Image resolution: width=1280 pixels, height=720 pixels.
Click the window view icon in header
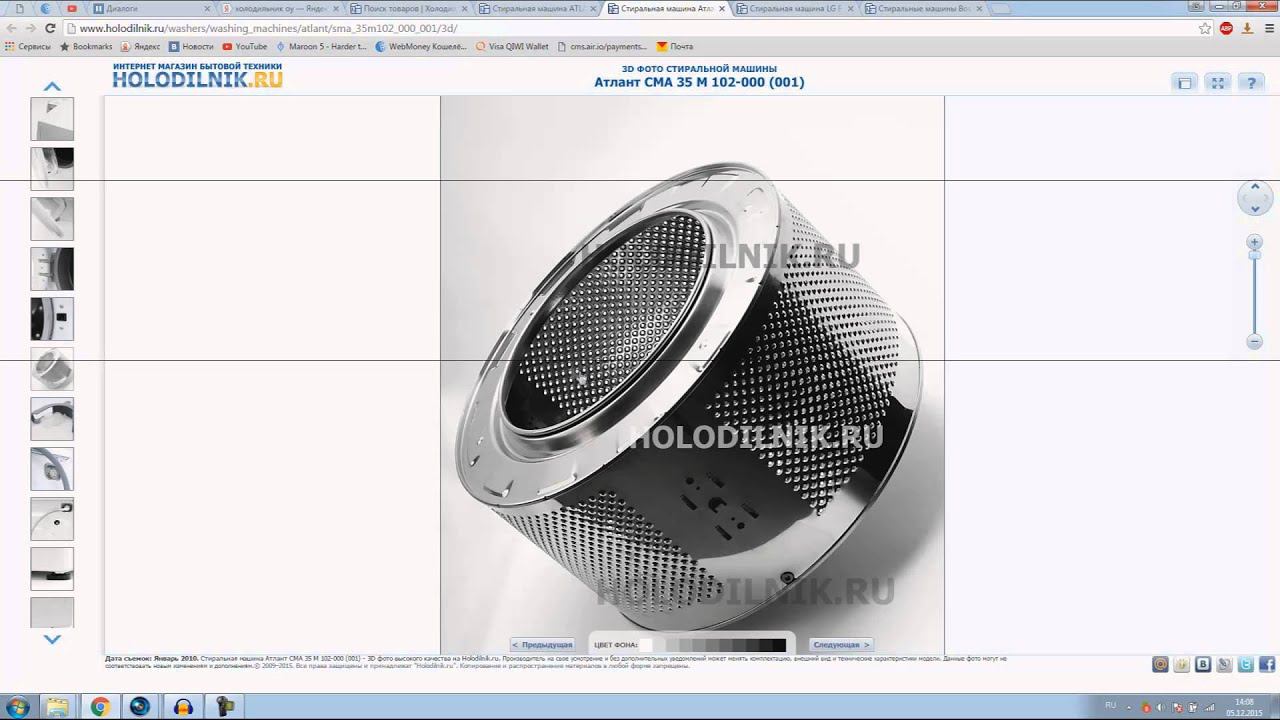pos(1185,83)
